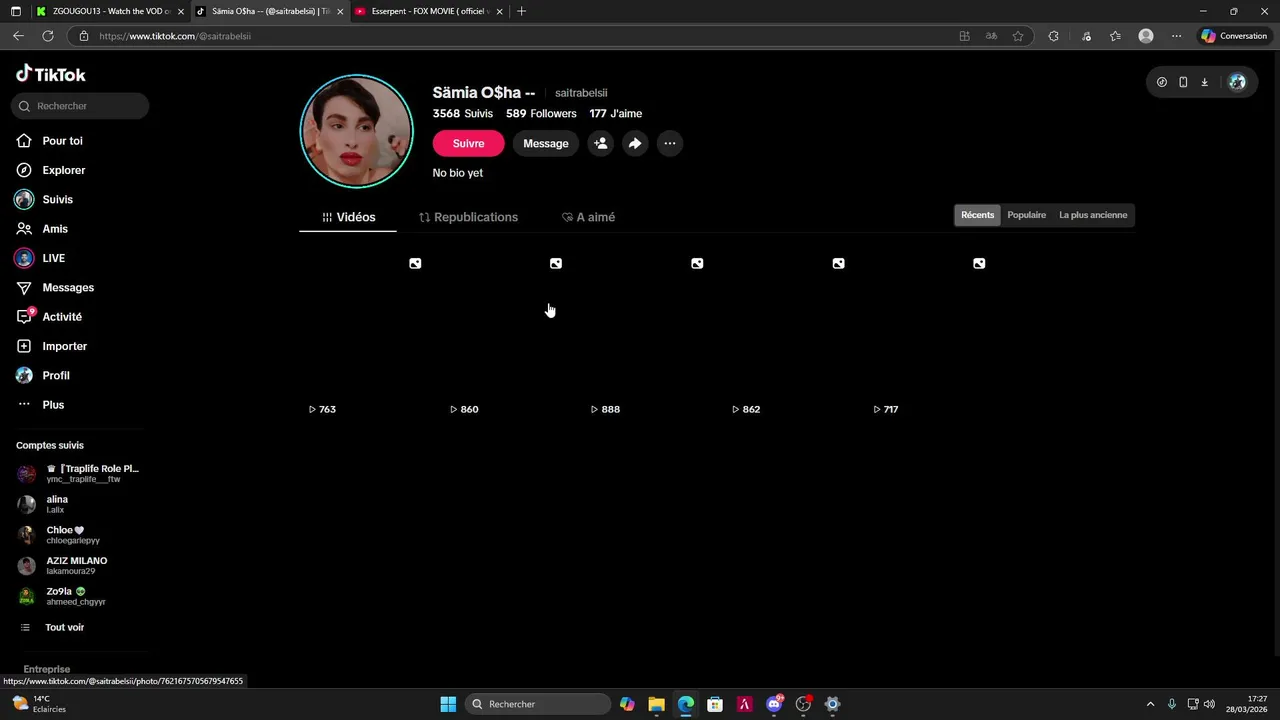
Task: Click the TikTok logo
Action: click(51, 74)
